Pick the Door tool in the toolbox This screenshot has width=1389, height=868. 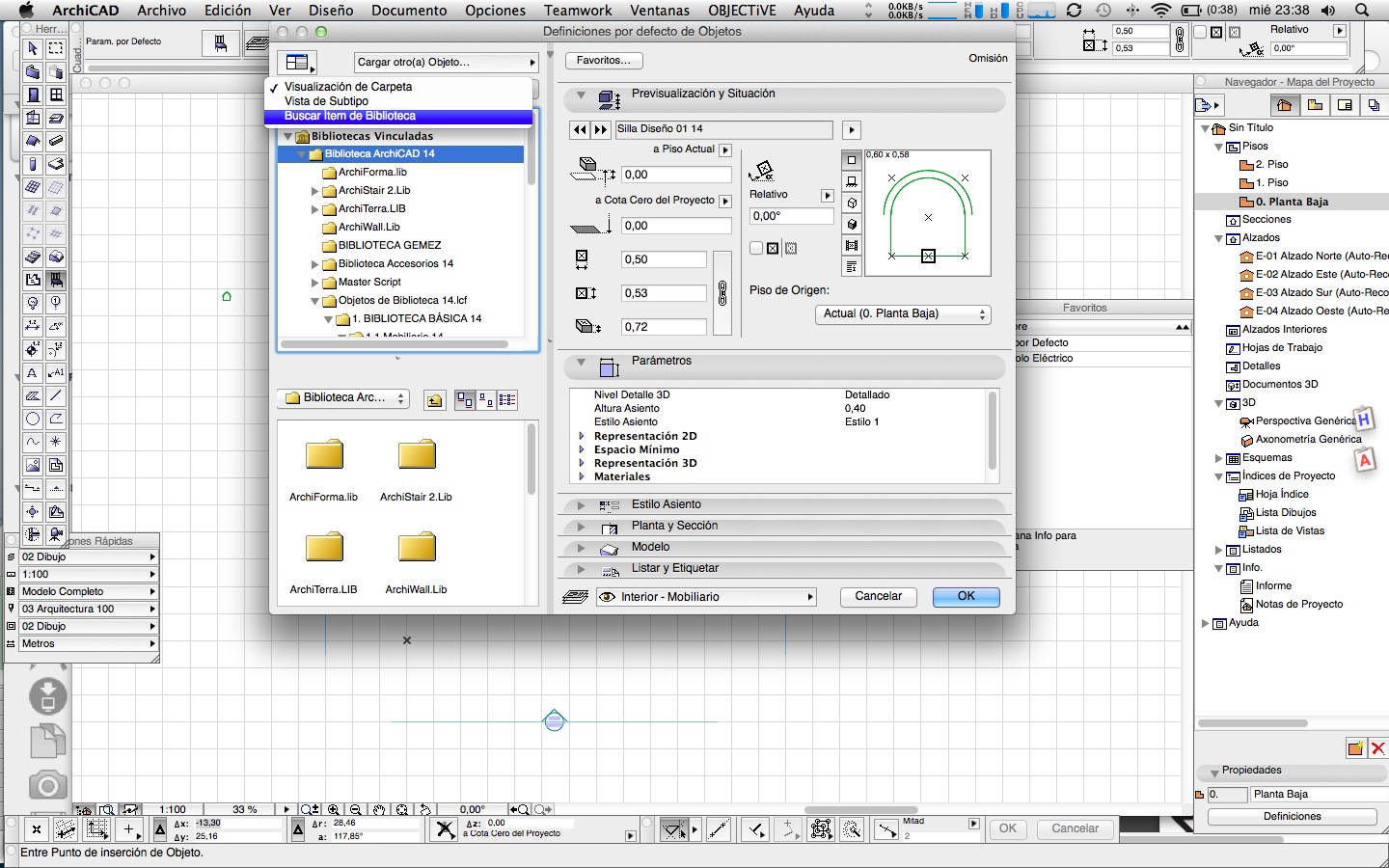(33, 95)
